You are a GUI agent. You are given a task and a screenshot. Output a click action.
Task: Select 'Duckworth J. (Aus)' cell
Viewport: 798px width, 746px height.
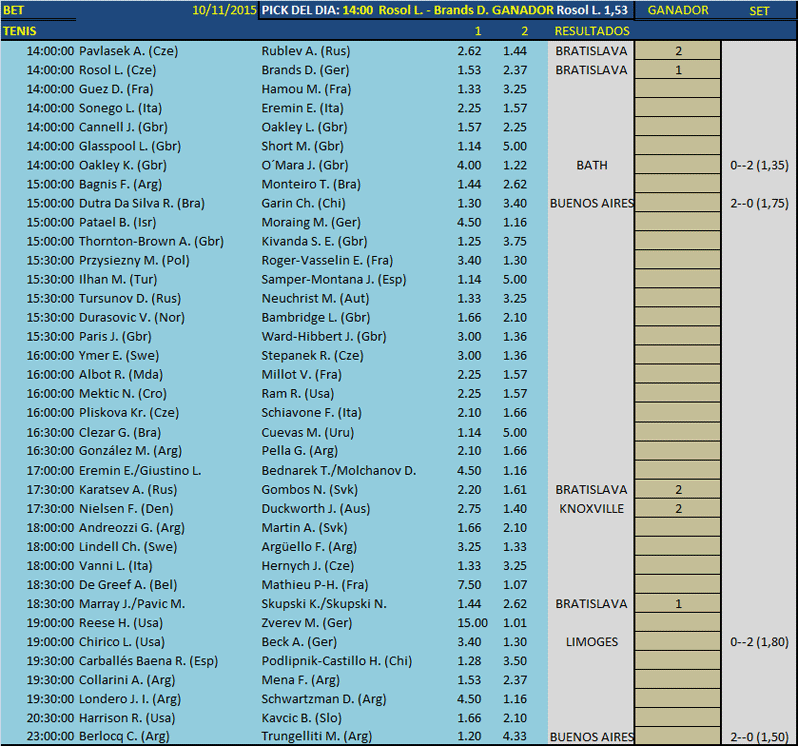pos(316,509)
